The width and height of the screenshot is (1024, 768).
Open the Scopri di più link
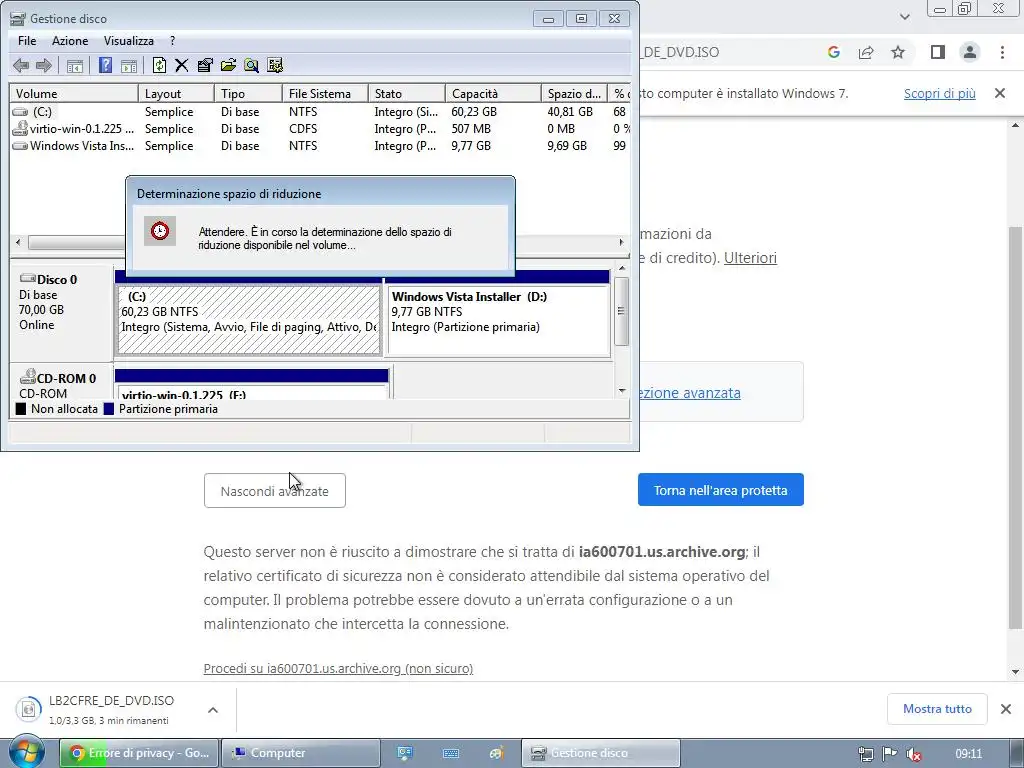coord(939,93)
